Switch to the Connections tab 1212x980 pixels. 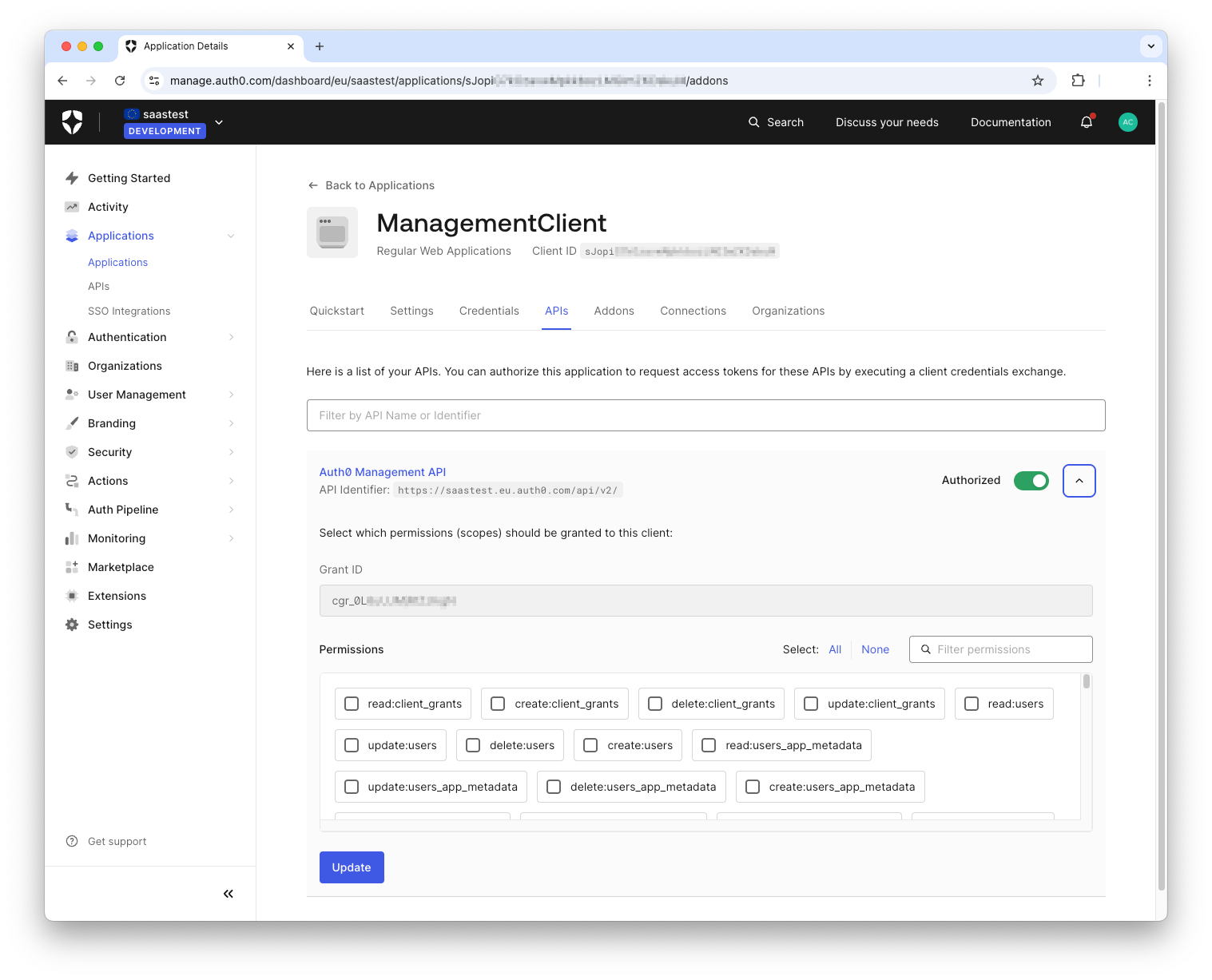(693, 311)
